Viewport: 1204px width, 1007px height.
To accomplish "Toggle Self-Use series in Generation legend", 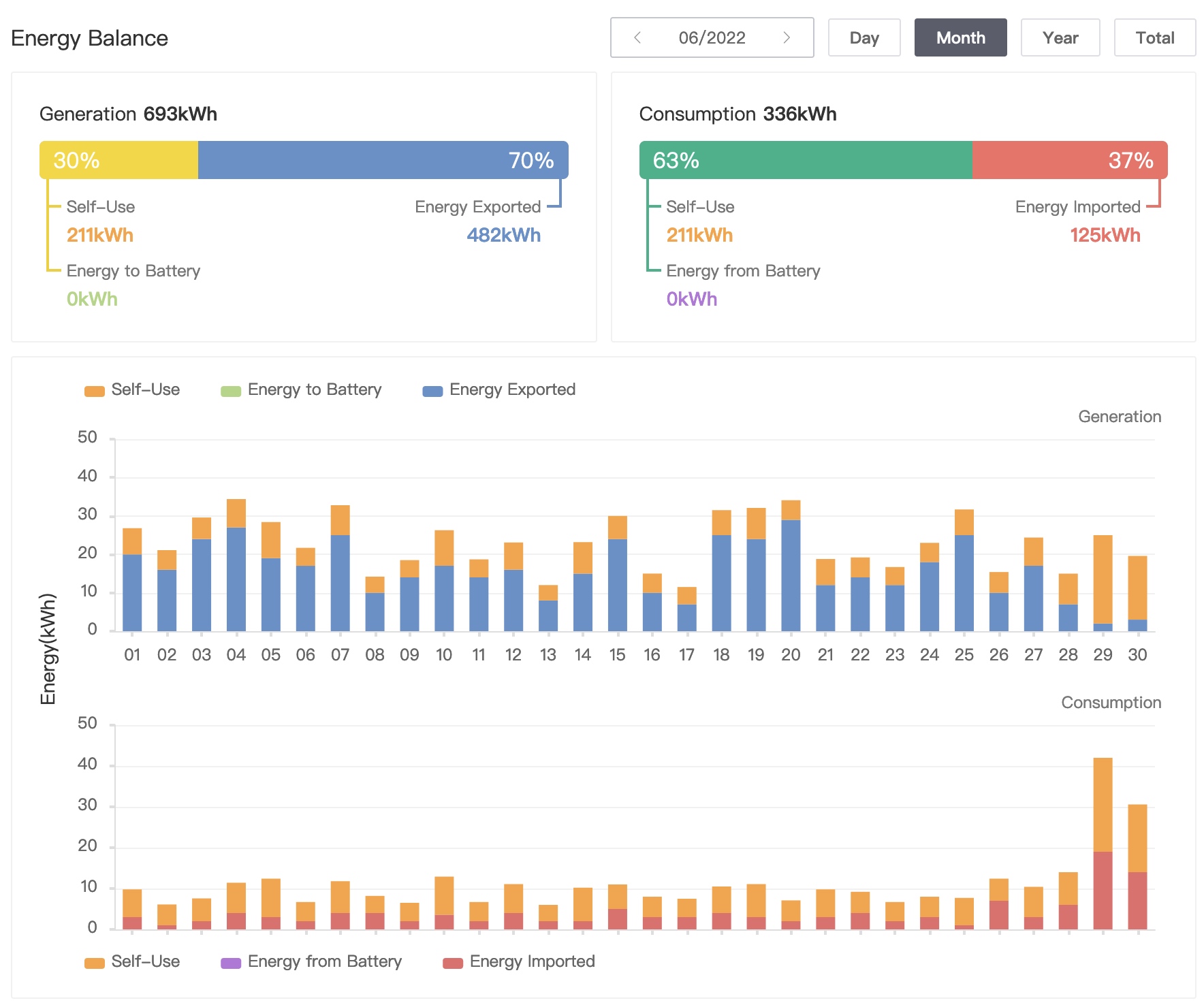I will 132,390.
